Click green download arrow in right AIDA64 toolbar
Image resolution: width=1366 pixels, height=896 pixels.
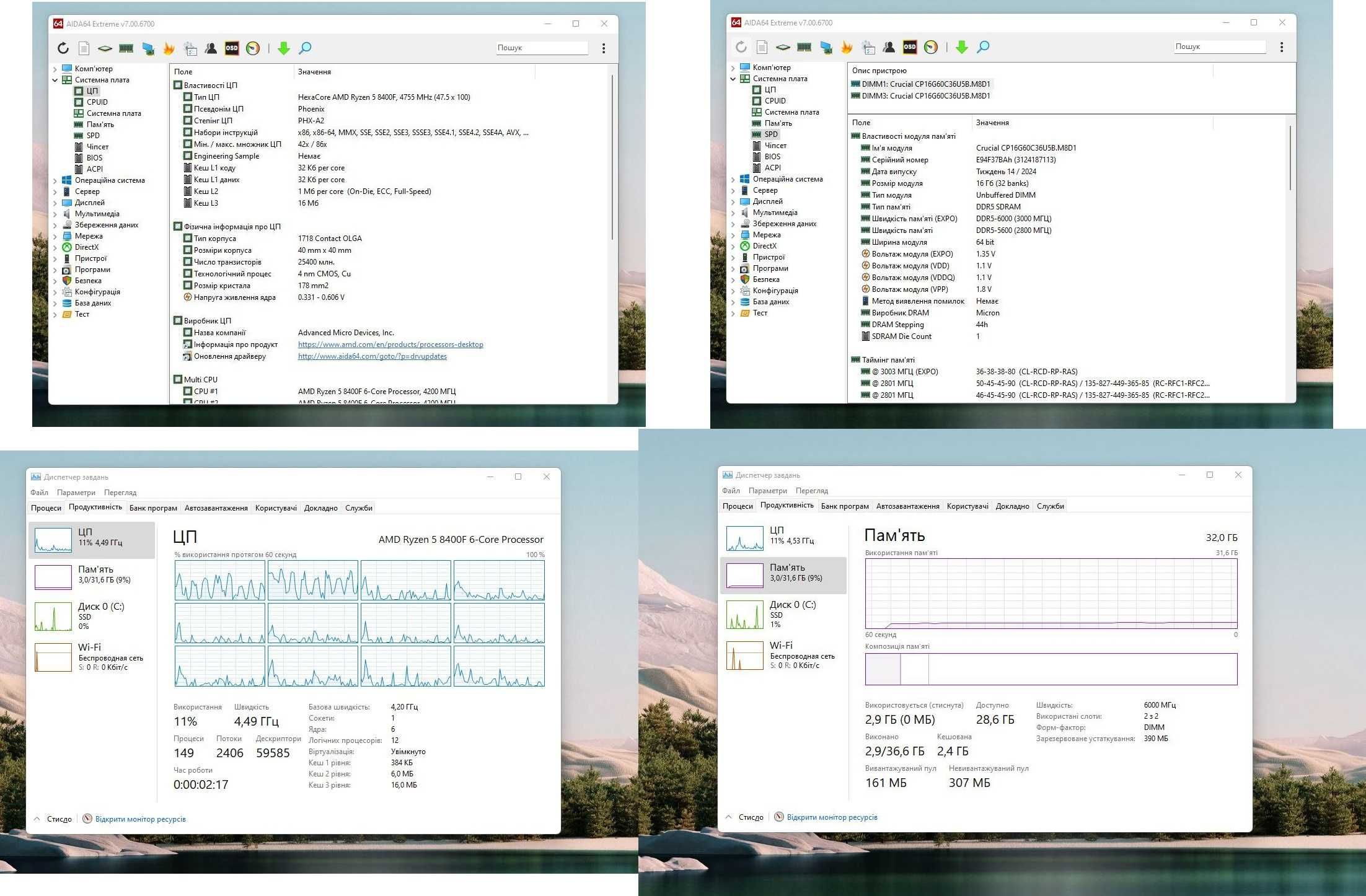[962, 47]
